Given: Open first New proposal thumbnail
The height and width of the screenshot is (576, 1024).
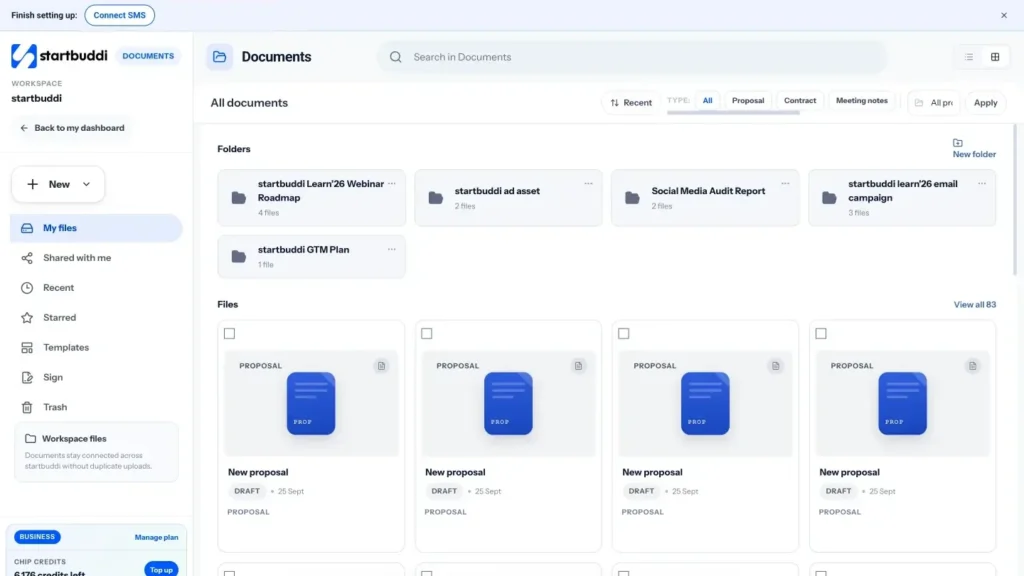Looking at the screenshot, I should pos(311,404).
